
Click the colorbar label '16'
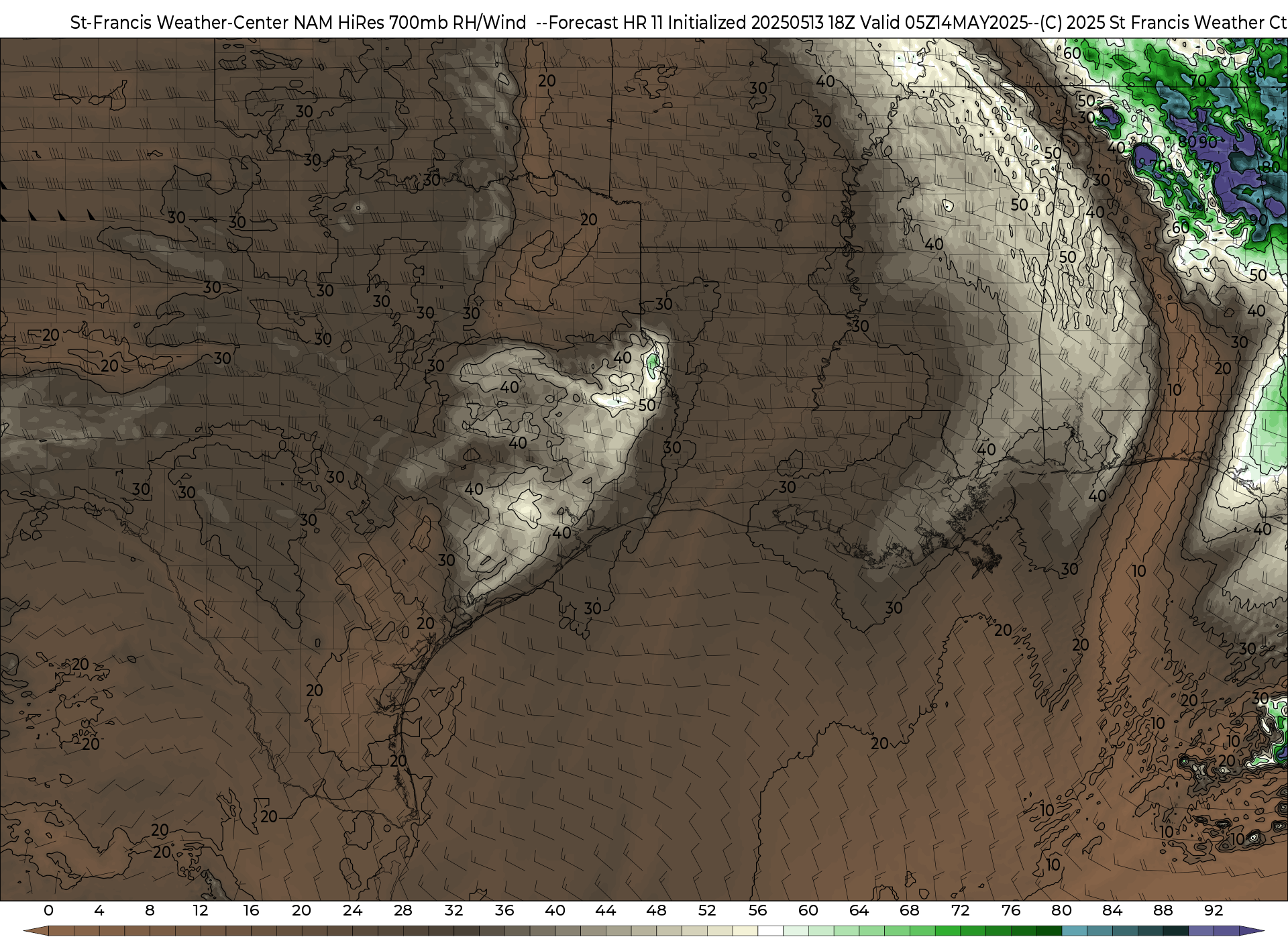pyautogui.click(x=251, y=910)
